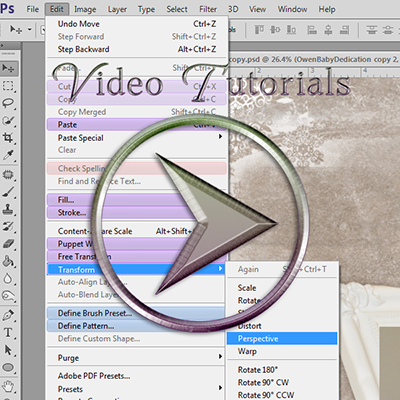Expand the Presets submenu
The image size is (400, 400).
pyautogui.click(x=137, y=389)
